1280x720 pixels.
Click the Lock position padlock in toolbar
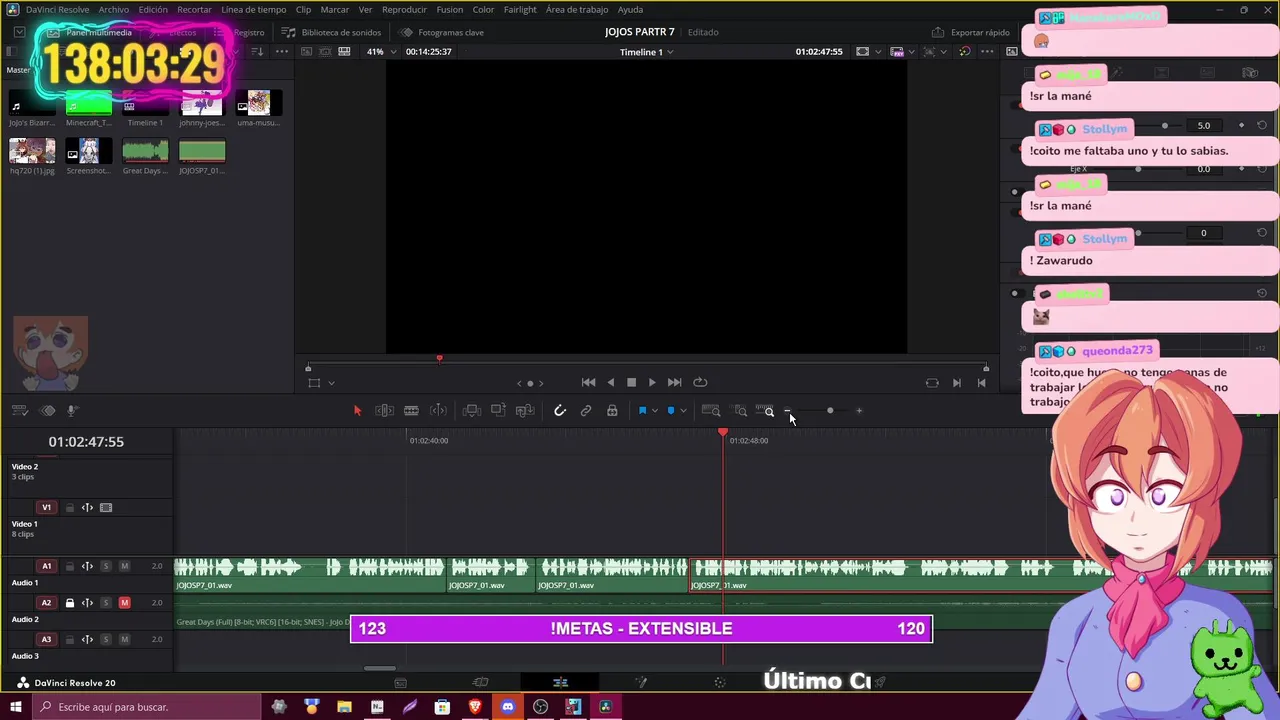click(612, 411)
